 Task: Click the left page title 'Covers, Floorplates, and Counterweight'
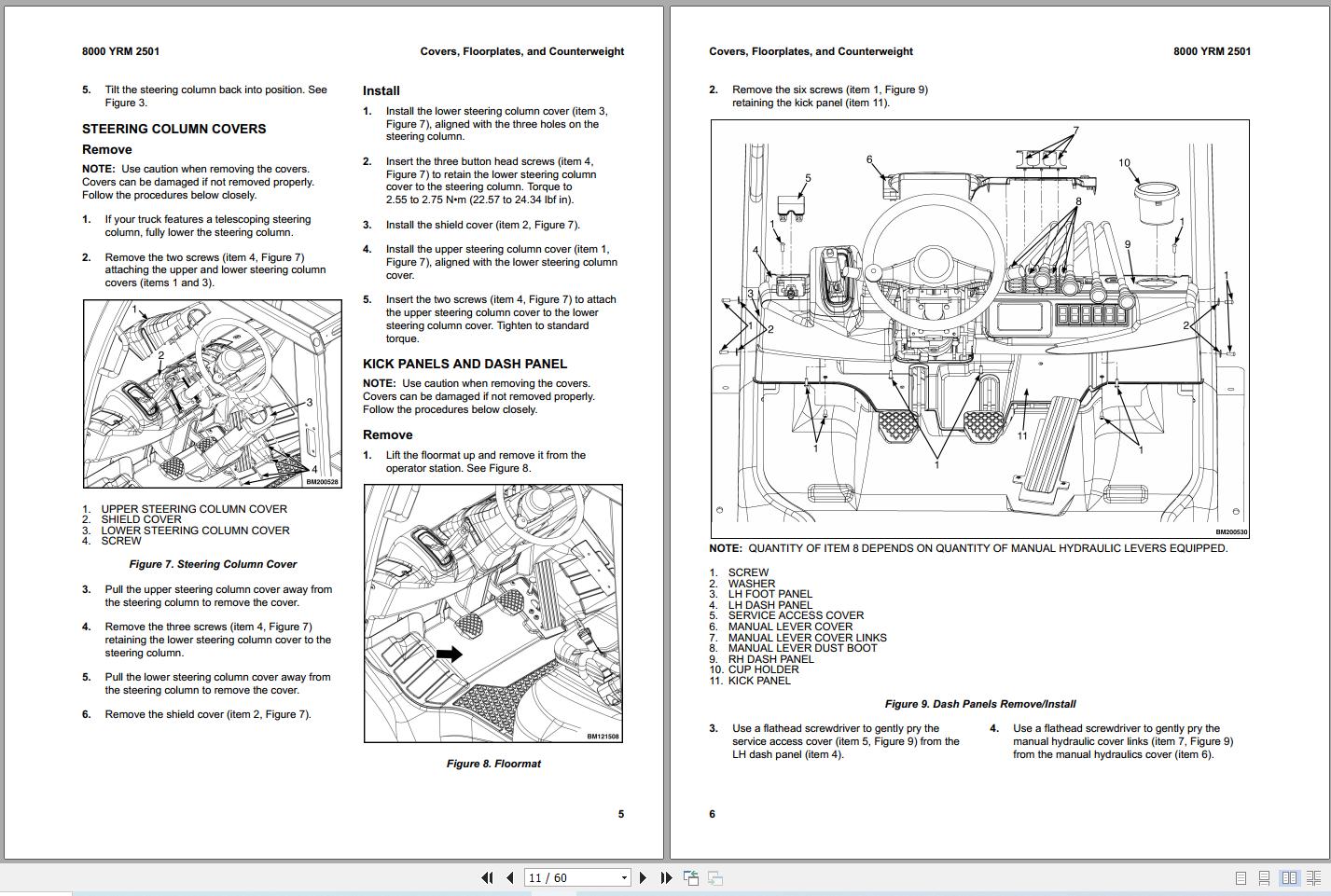pyautogui.click(x=522, y=51)
